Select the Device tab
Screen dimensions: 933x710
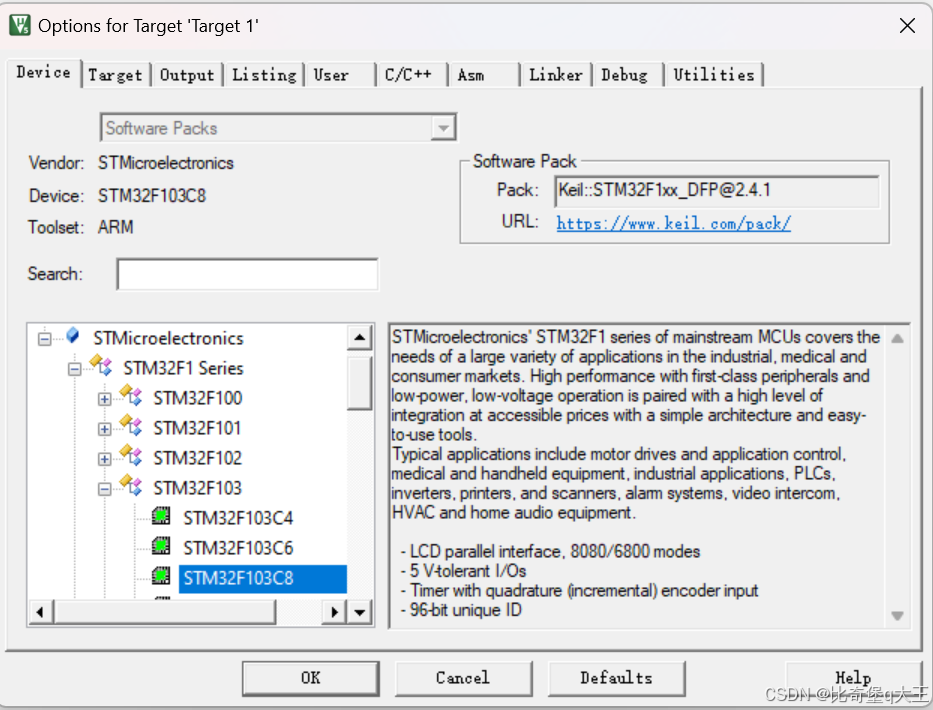coord(44,73)
